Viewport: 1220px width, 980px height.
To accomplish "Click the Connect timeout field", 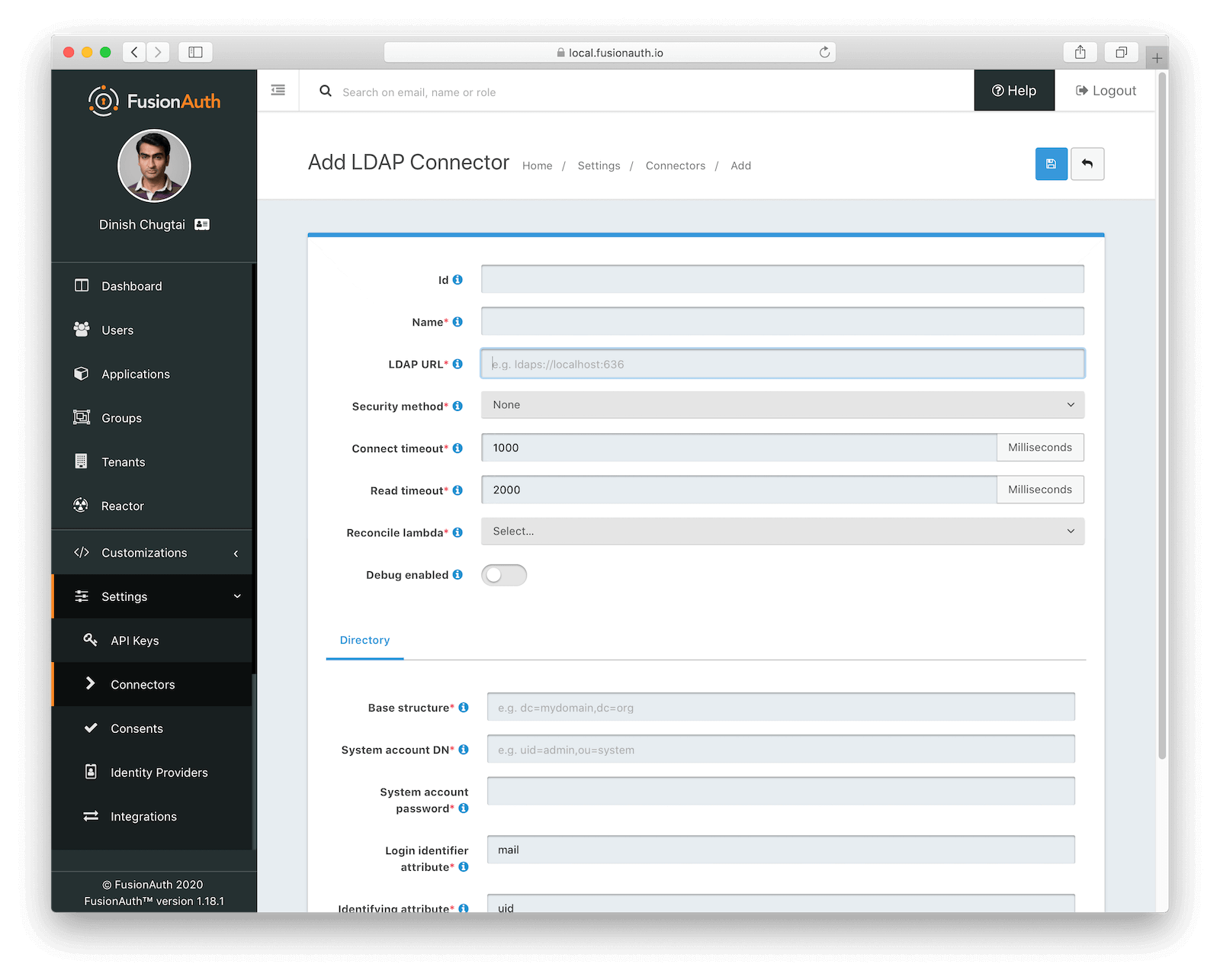I will pyautogui.click(x=739, y=448).
